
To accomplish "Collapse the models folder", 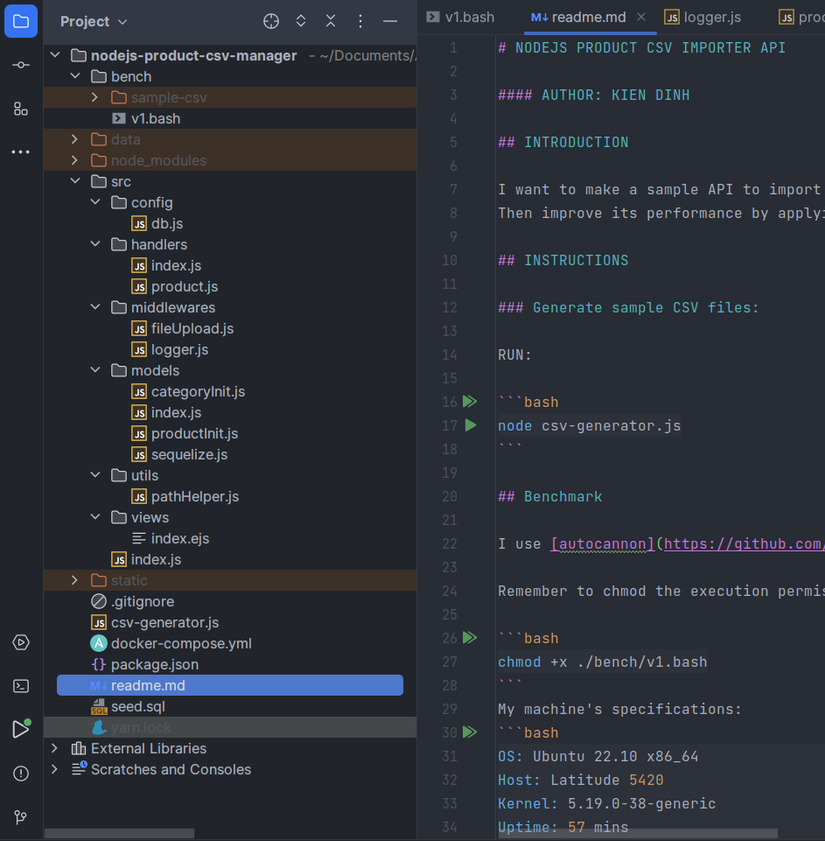I will [95, 370].
